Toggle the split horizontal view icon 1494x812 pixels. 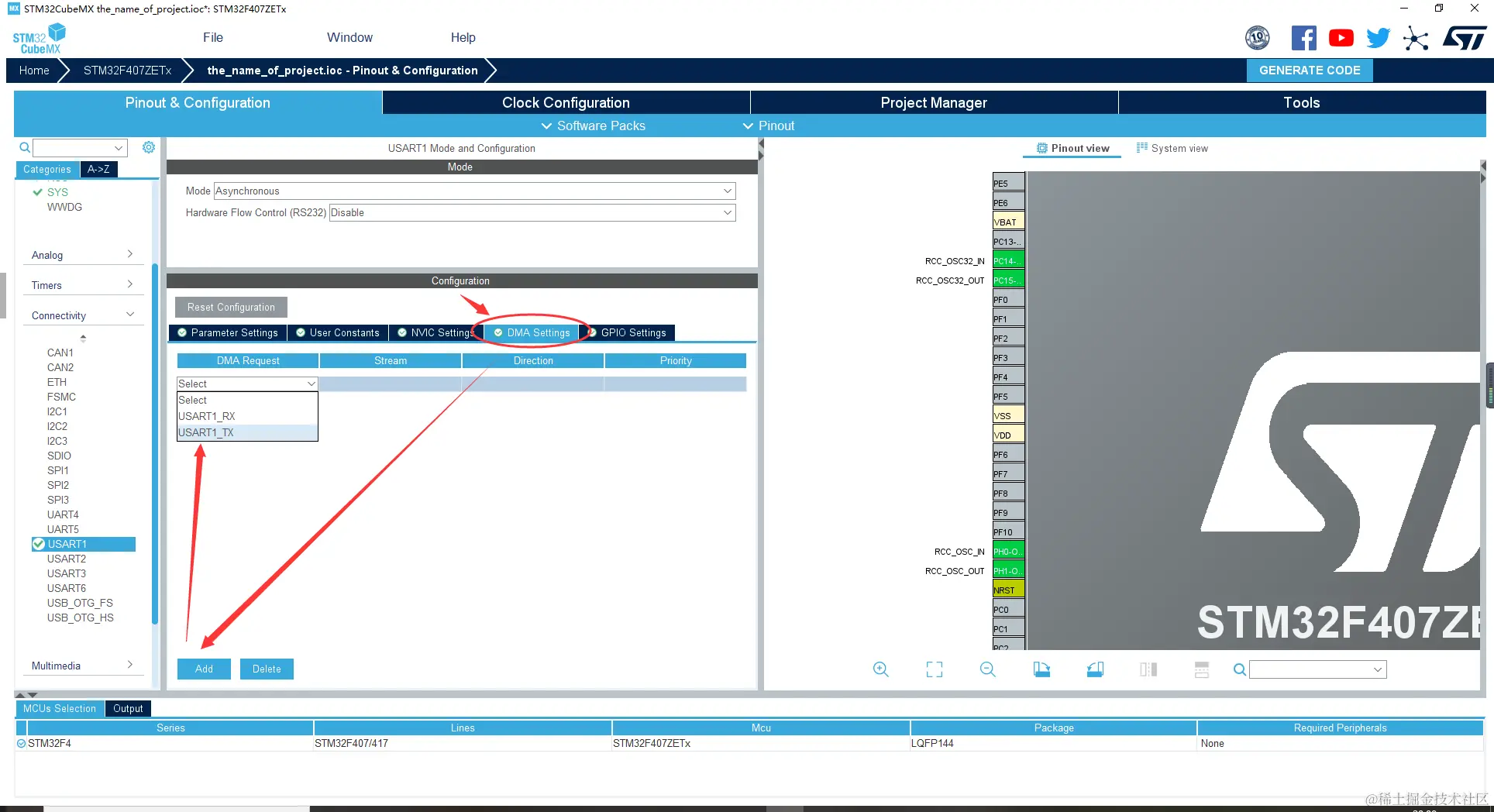point(1202,669)
